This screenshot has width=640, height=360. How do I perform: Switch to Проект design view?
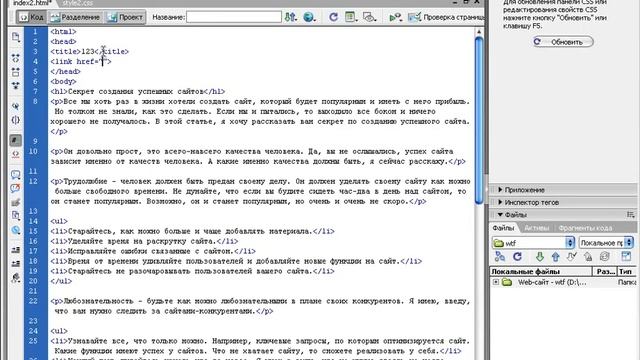coord(124,17)
